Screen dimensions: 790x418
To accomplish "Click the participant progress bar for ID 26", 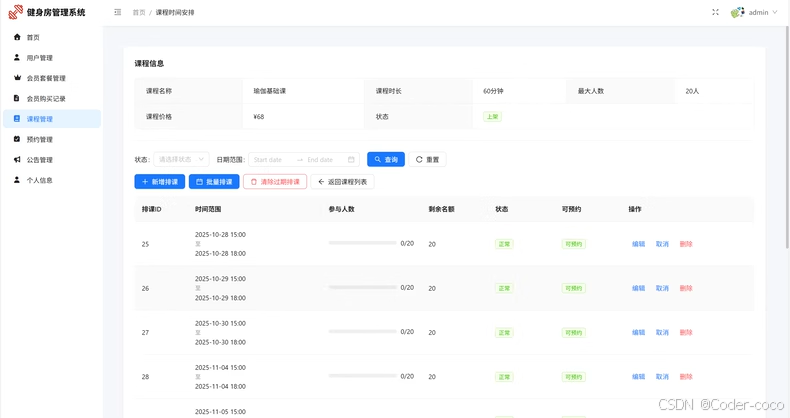I will (x=362, y=287).
